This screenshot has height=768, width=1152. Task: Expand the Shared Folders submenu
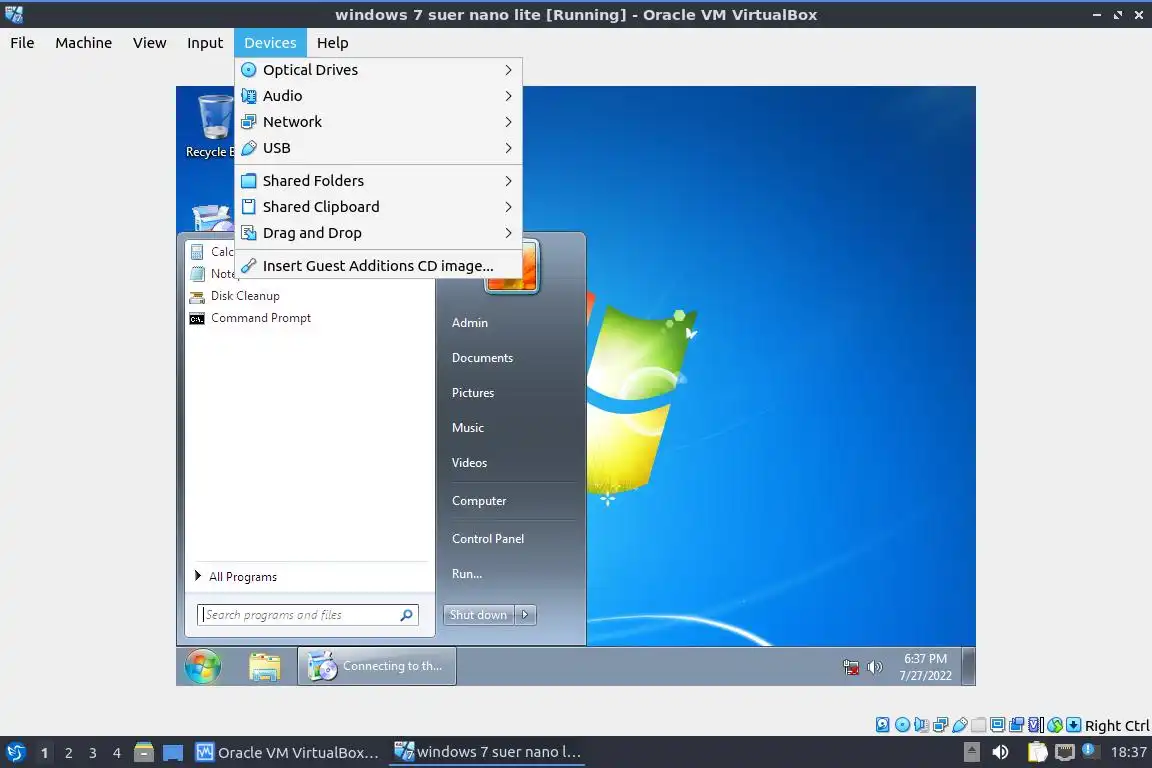click(x=378, y=181)
